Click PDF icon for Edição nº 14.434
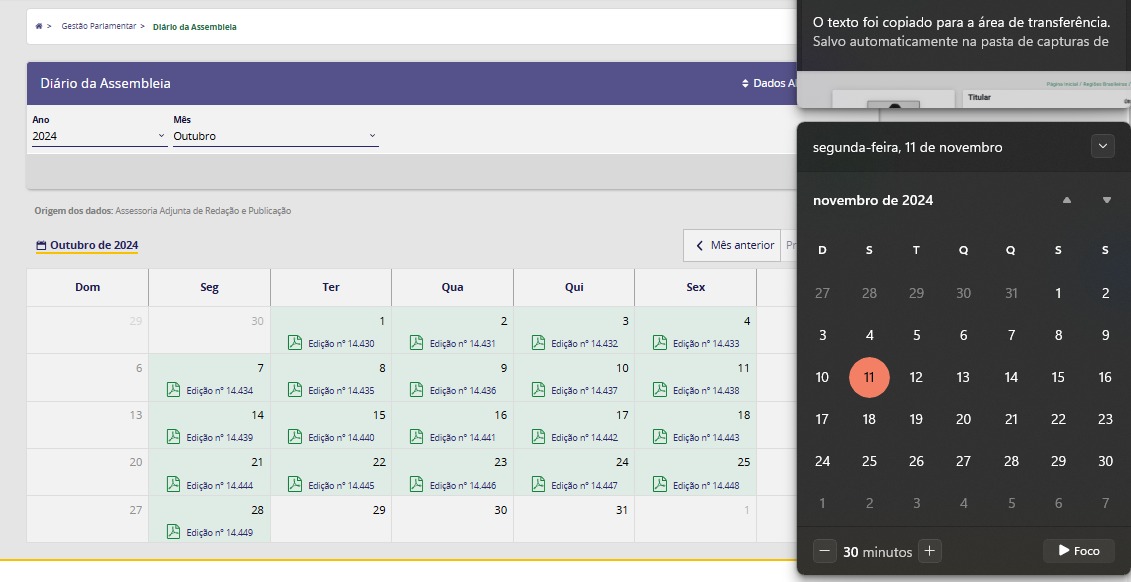Image resolution: width=1131 pixels, height=582 pixels. (x=173, y=390)
